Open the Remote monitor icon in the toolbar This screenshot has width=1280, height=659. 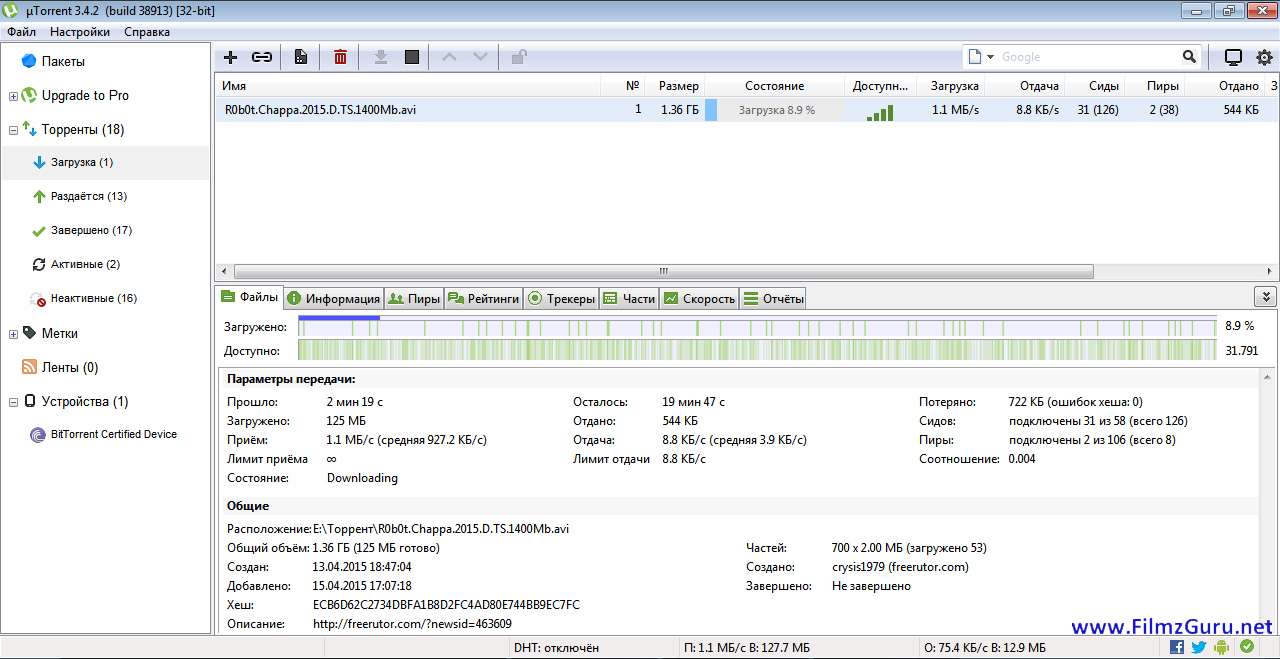click(1233, 57)
